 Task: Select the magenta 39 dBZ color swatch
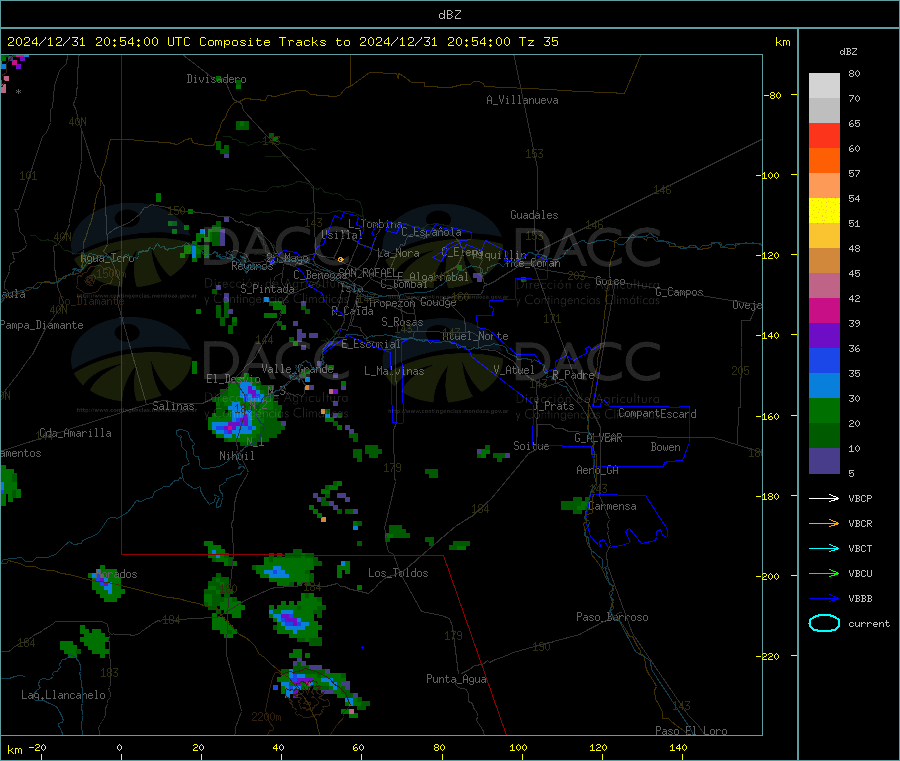[824, 310]
